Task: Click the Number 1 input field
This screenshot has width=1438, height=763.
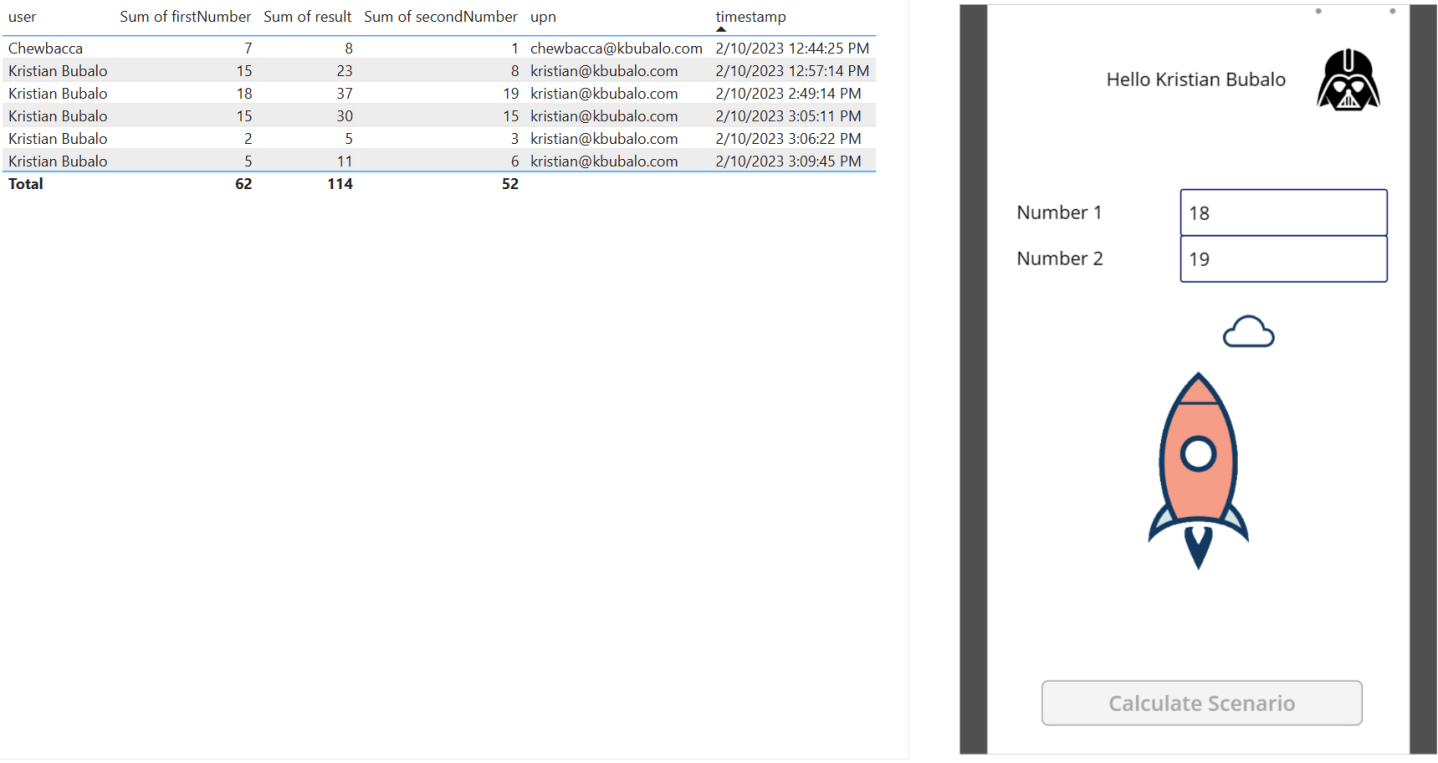Action: point(1283,212)
